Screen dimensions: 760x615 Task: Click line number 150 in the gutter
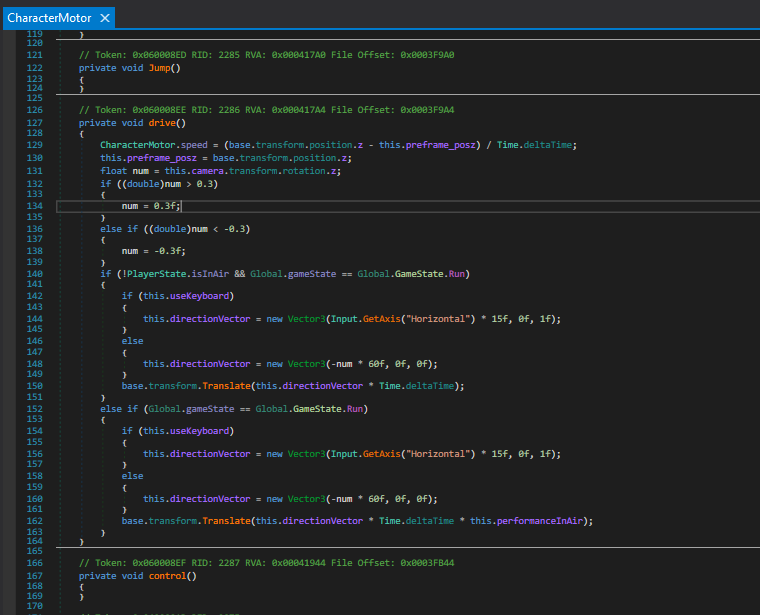(35, 386)
